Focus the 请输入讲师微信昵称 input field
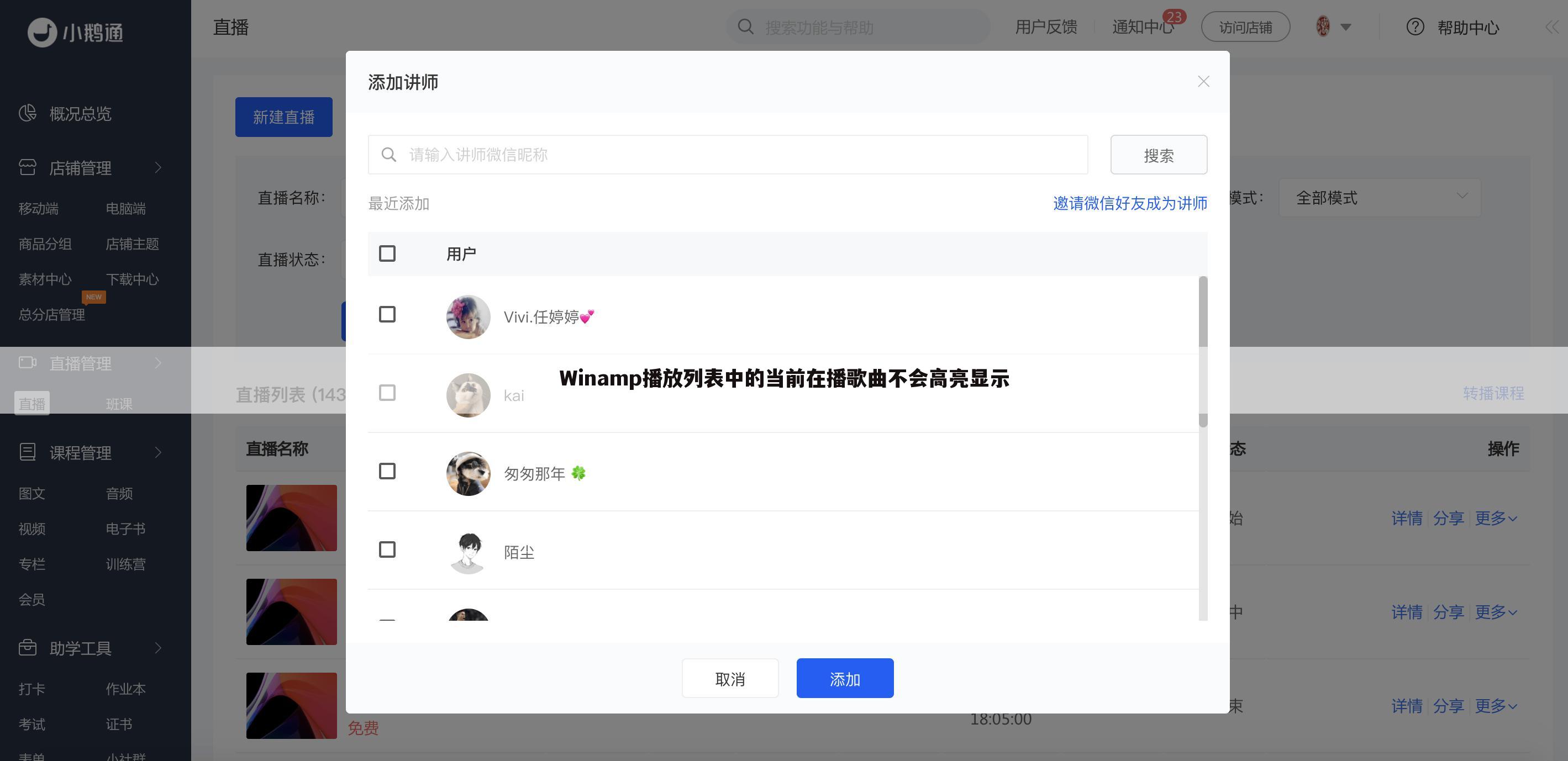This screenshot has height=761, width=1568. coord(728,155)
